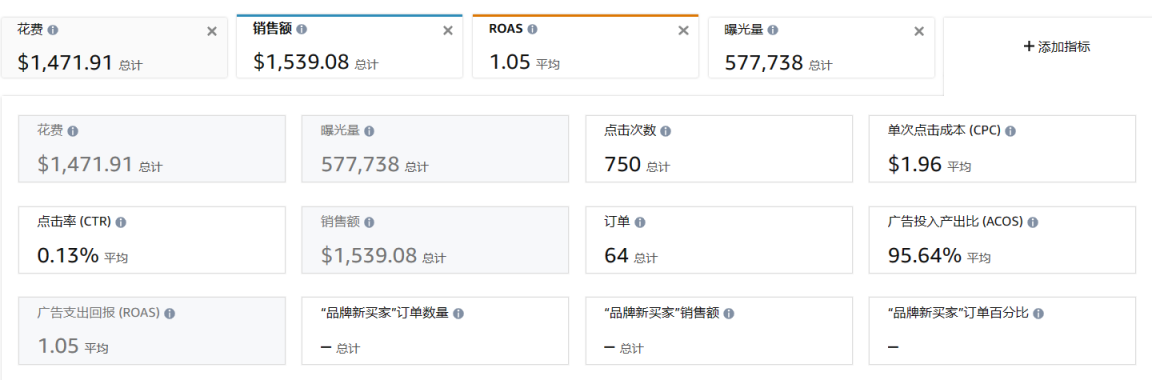Remove the ROAS metric card
This screenshot has height=380, width=1152.
click(x=683, y=30)
